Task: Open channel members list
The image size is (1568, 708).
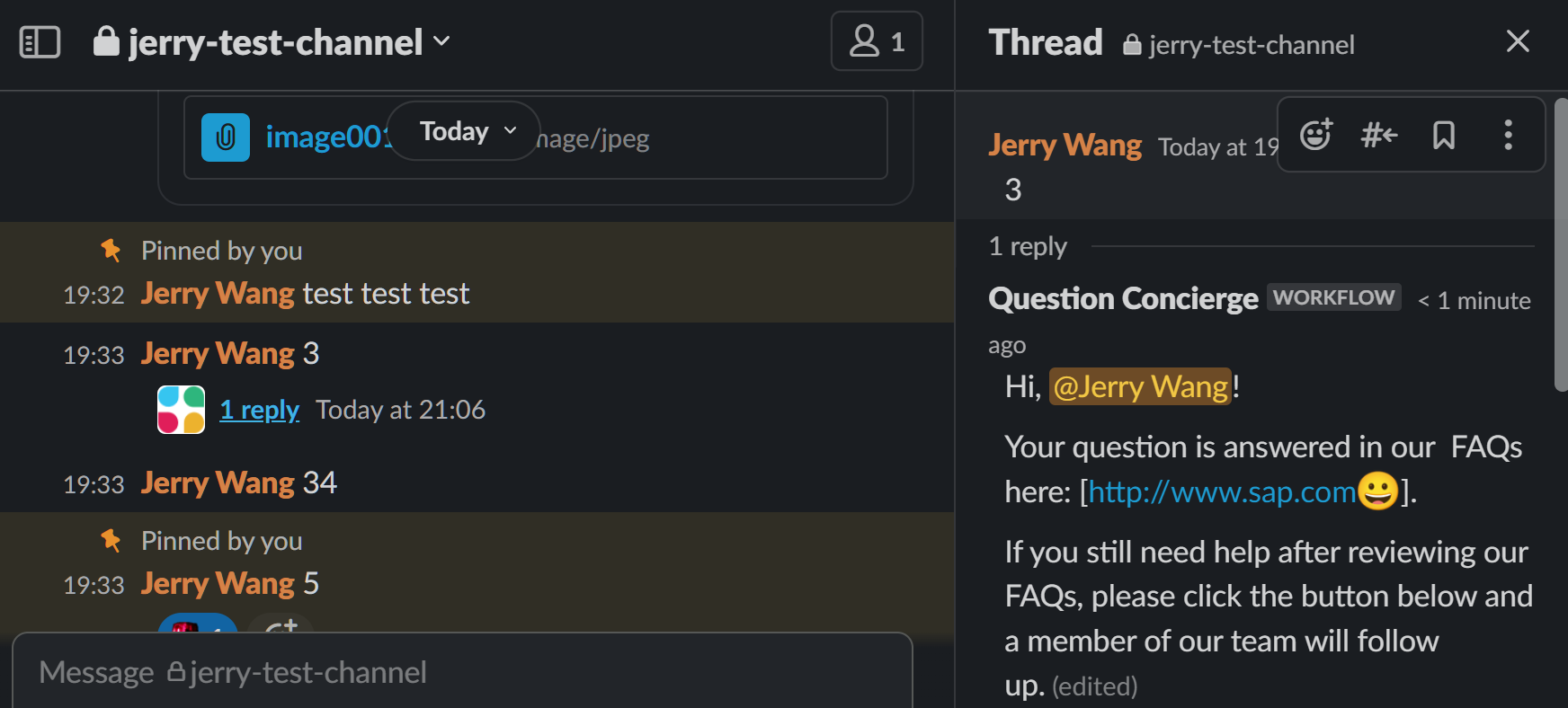Action: click(x=877, y=41)
